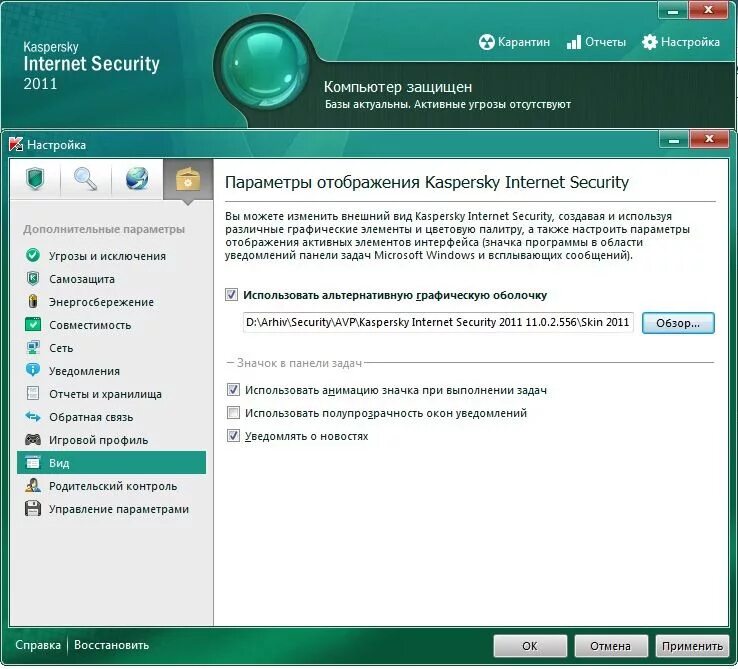Click the Настройка gear icon
Image resolution: width=738 pixels, height=669 pixels.
(x=650, y=42)
